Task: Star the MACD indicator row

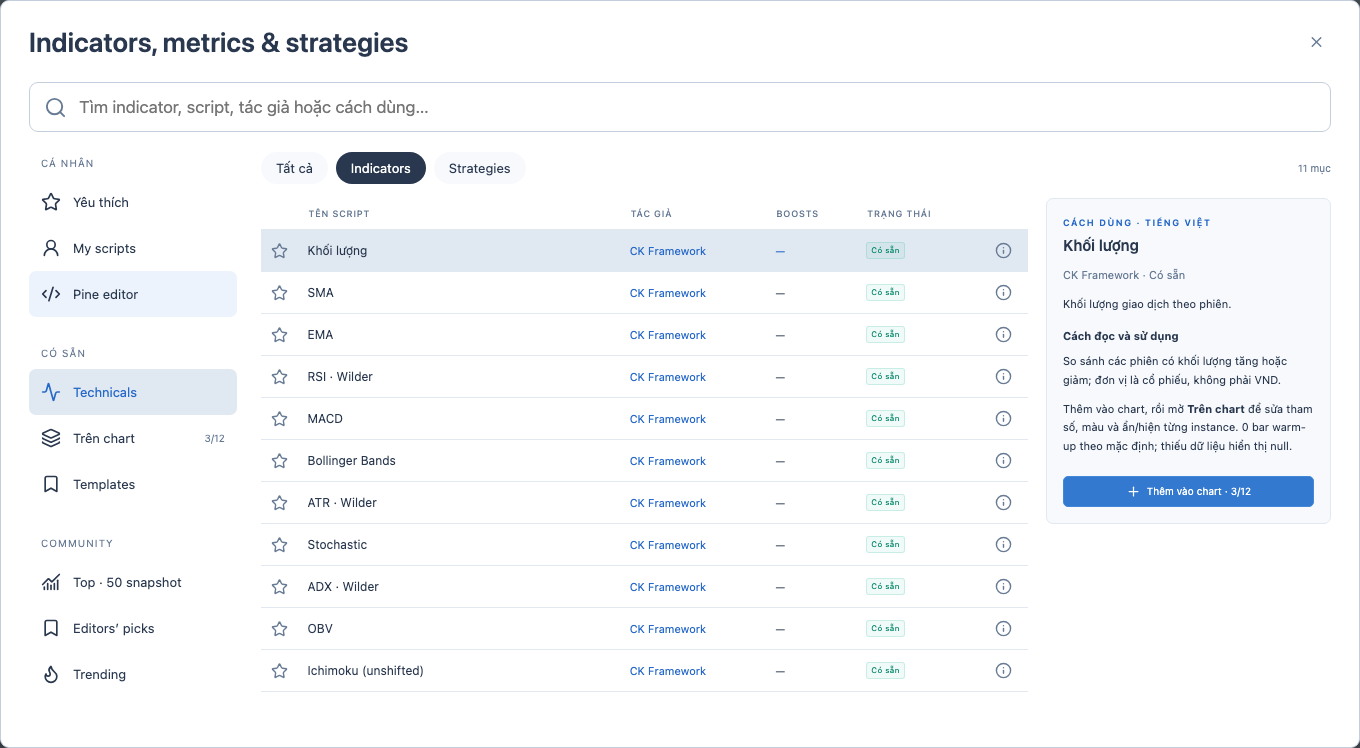Action: [x=280, y=419]
